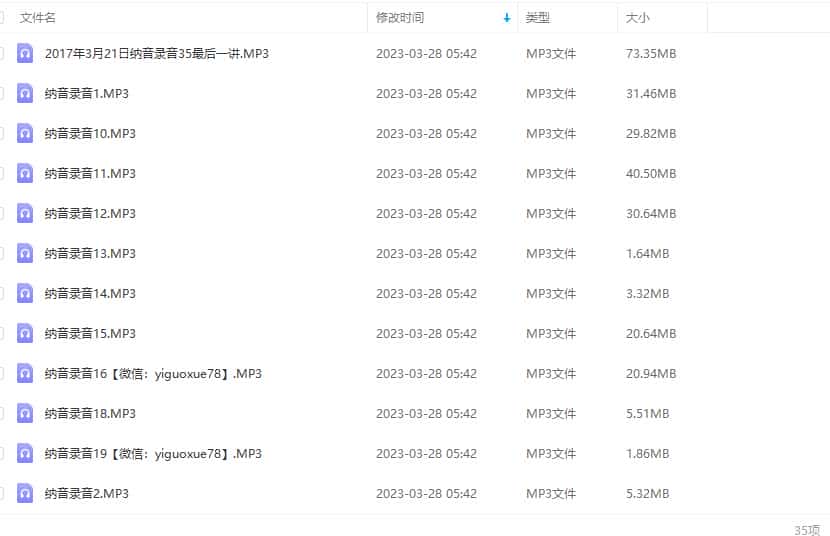Click the audio icon for 纳音录音11.MP3
This screenshot has width=830, height=536.
coord(25,173)
